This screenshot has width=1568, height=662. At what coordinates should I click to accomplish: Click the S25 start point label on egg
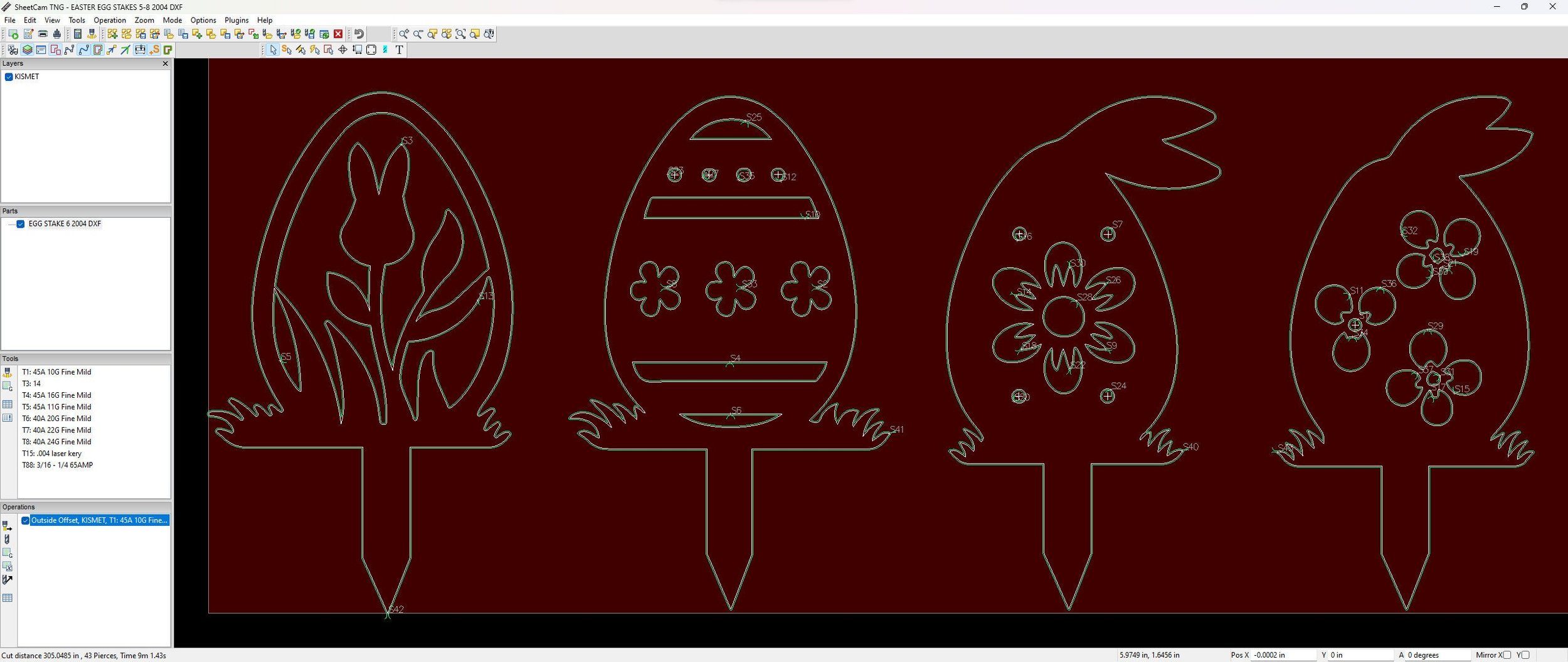754,117
